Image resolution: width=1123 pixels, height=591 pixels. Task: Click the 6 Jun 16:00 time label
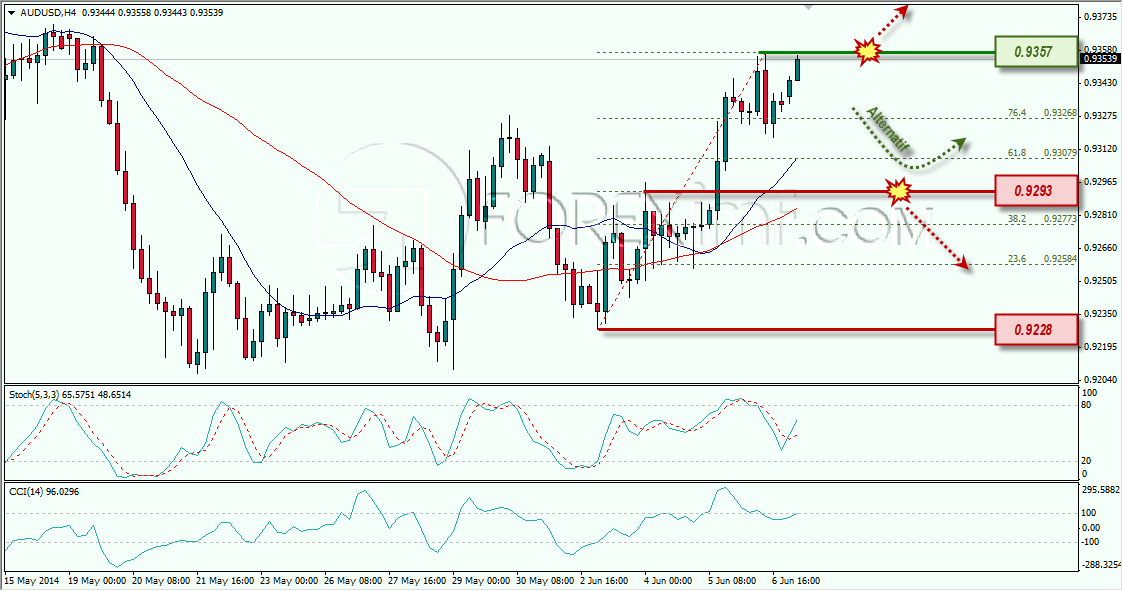point(796,580)
